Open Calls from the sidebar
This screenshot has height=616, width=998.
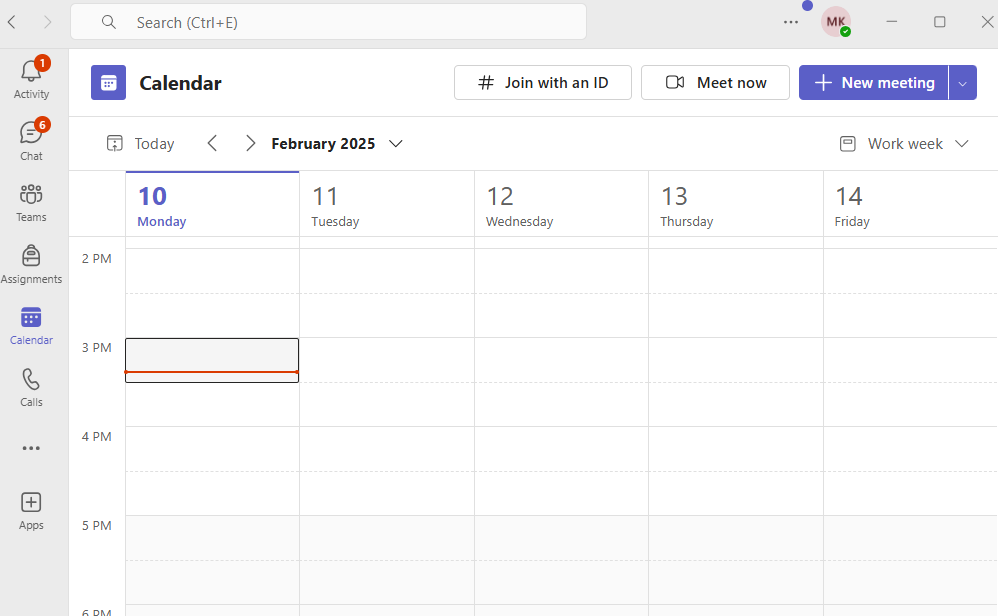point(31,386)
